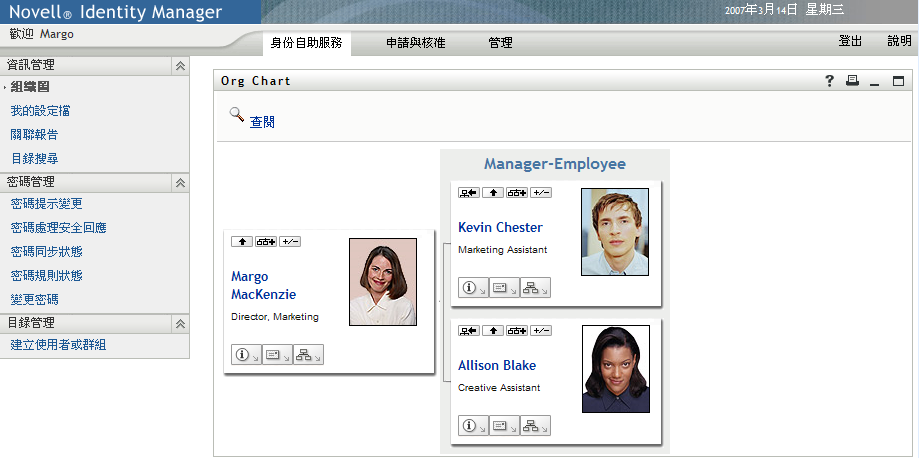Click the Margo MacKenzie name link
Viewport: 919px width, 460px height.
[x=263, y=285]
